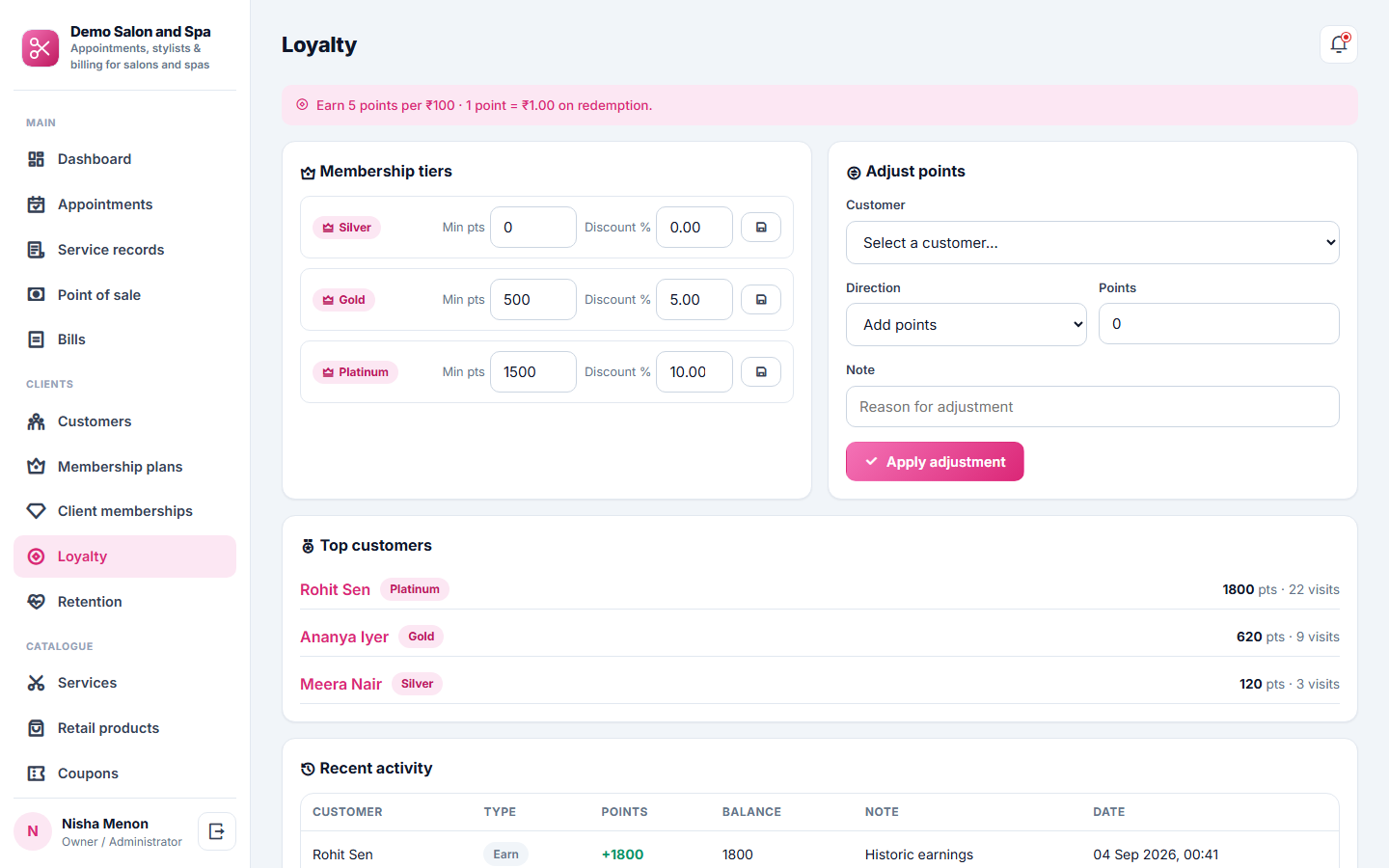Click the Gold badge beside Ananya Iyer
Image resolution: width=1389 pixels, height=868 pixels.
(422, 637)
